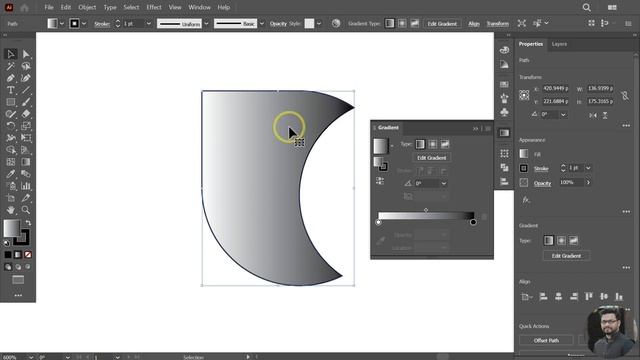Select the Scale tool
The height and width of the screenshot is (360, 640).
26,126
